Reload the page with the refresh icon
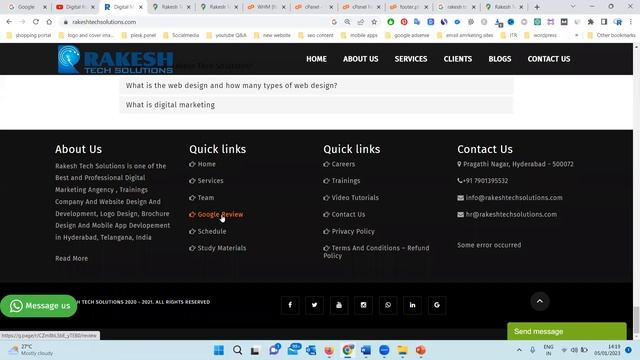Image resolution: width=640 pixels, height=360 pixels. 36,22
